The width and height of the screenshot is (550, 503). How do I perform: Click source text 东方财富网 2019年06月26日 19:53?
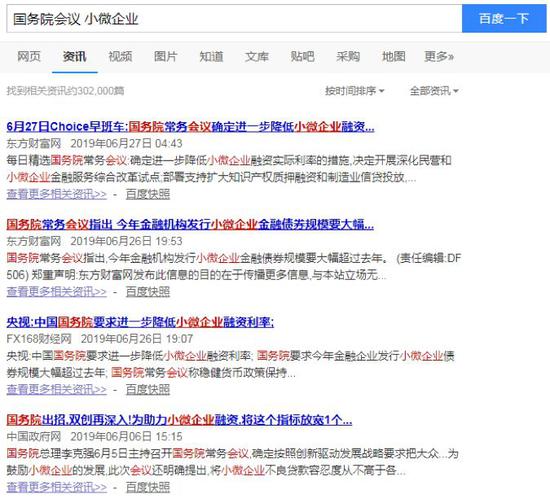point(94,241)
